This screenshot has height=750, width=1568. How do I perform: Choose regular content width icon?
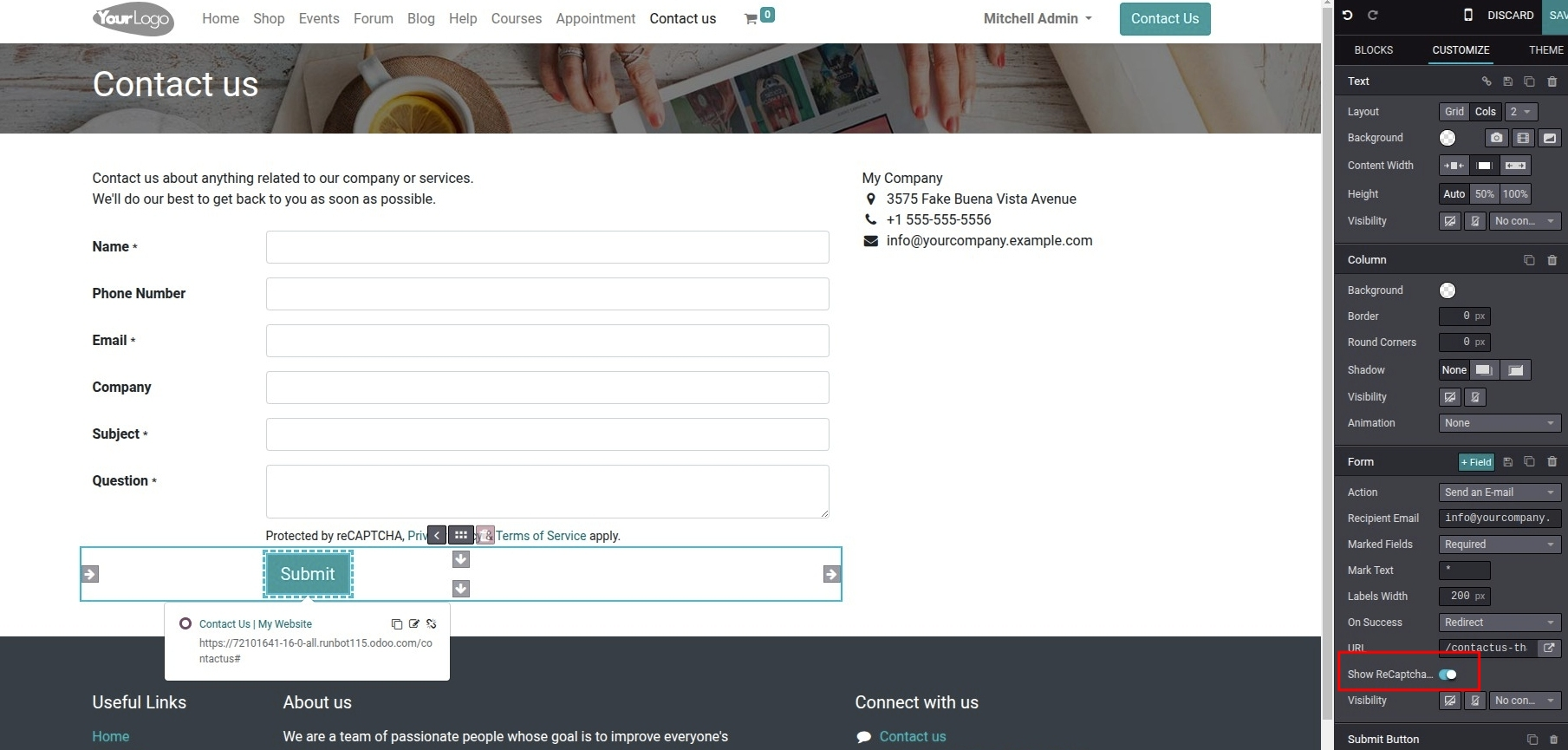pos(1484,166)
